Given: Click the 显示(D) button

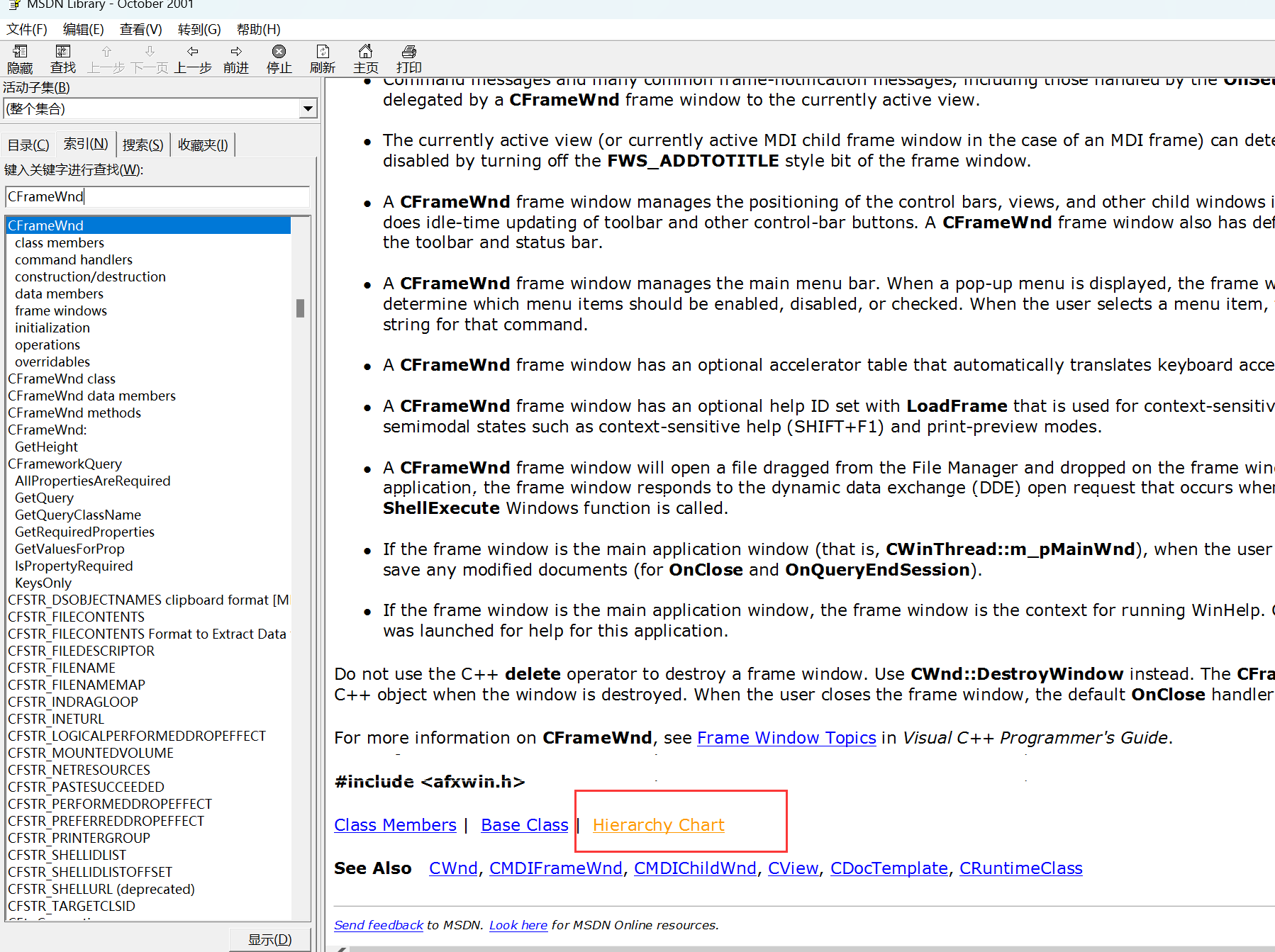Looking at the screenshot, I should coord(270,939).
